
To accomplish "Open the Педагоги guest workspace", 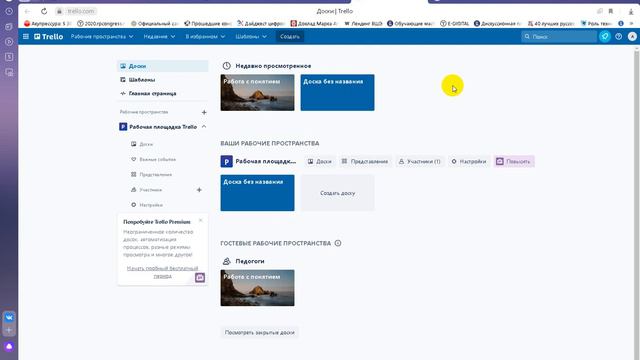I will point(250,261).
